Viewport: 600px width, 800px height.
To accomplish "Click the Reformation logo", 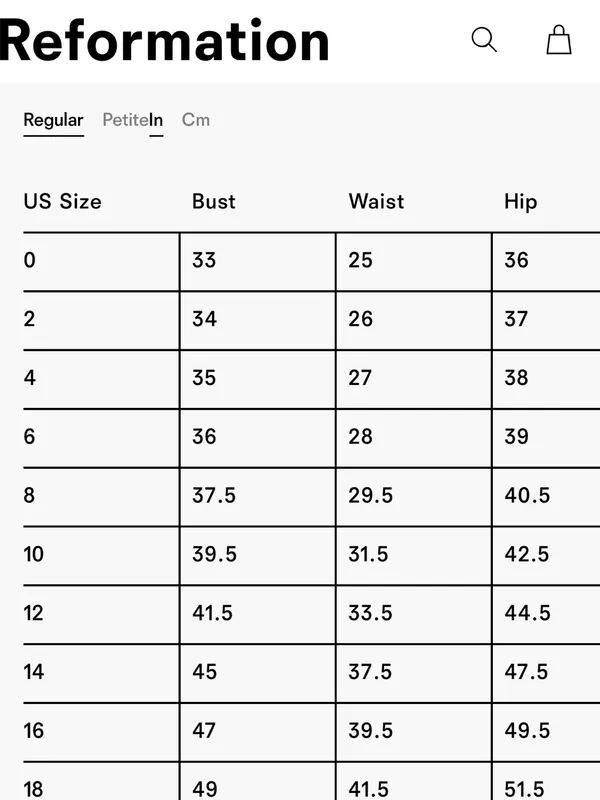I will click(x=164, y=40).
